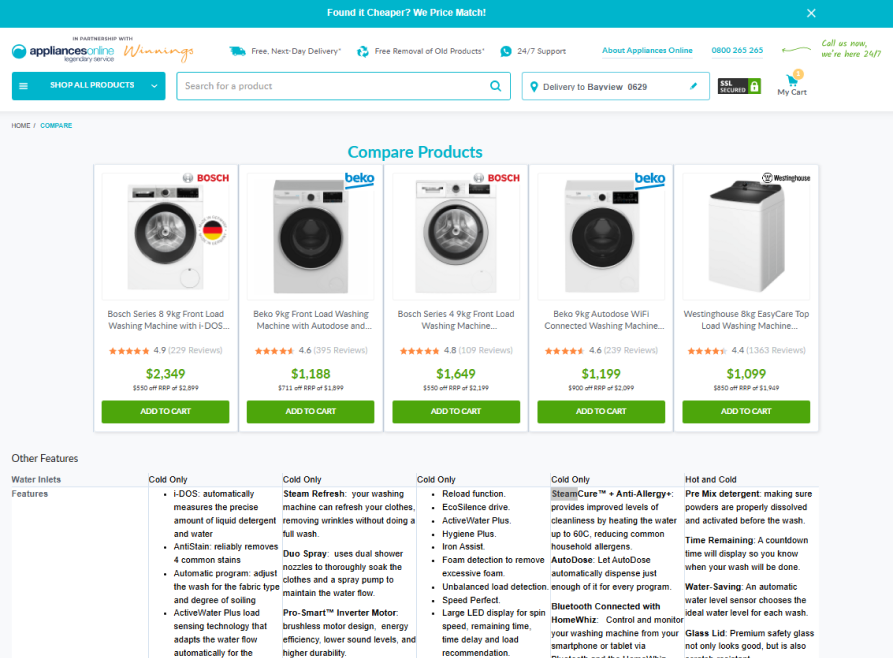Dismiss the Price Match banner
Viewport: 893px width, 658px height.
coord(811,13)
